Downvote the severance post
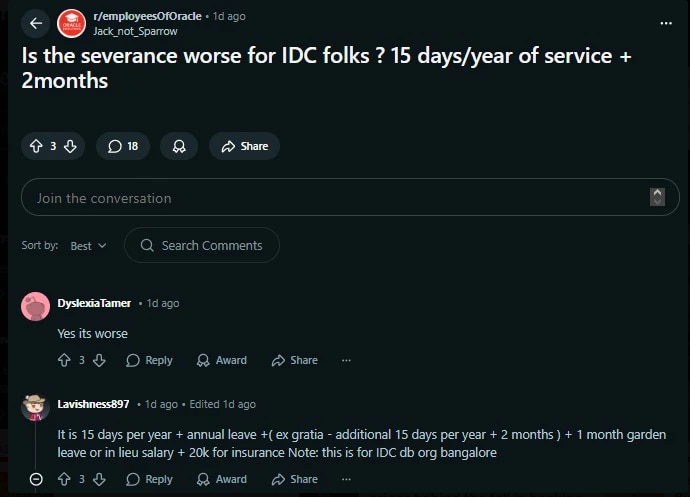 pyautogui.click(x=69, y=146)
